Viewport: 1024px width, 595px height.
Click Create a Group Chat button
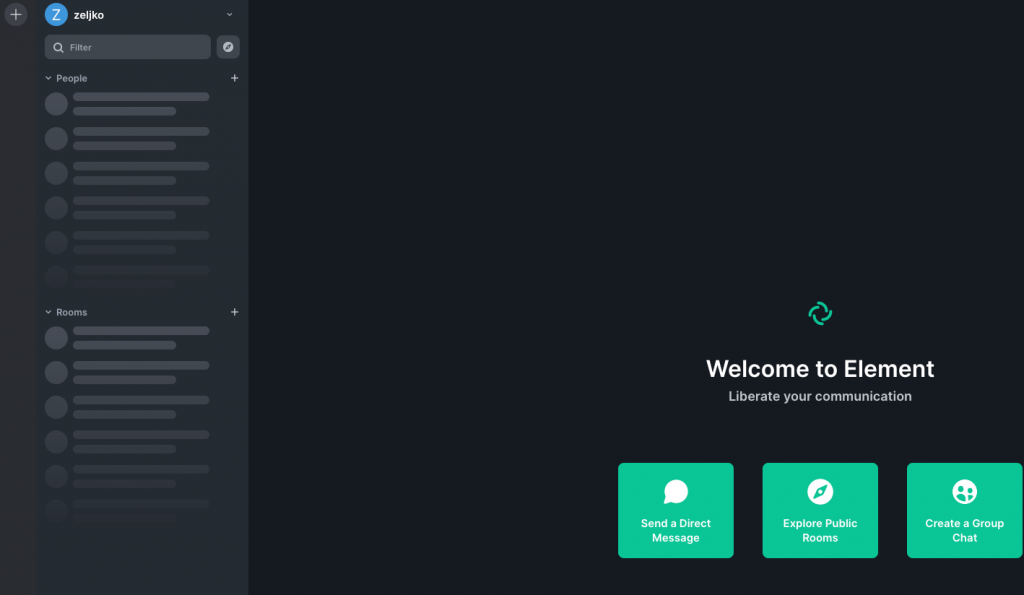965,510
